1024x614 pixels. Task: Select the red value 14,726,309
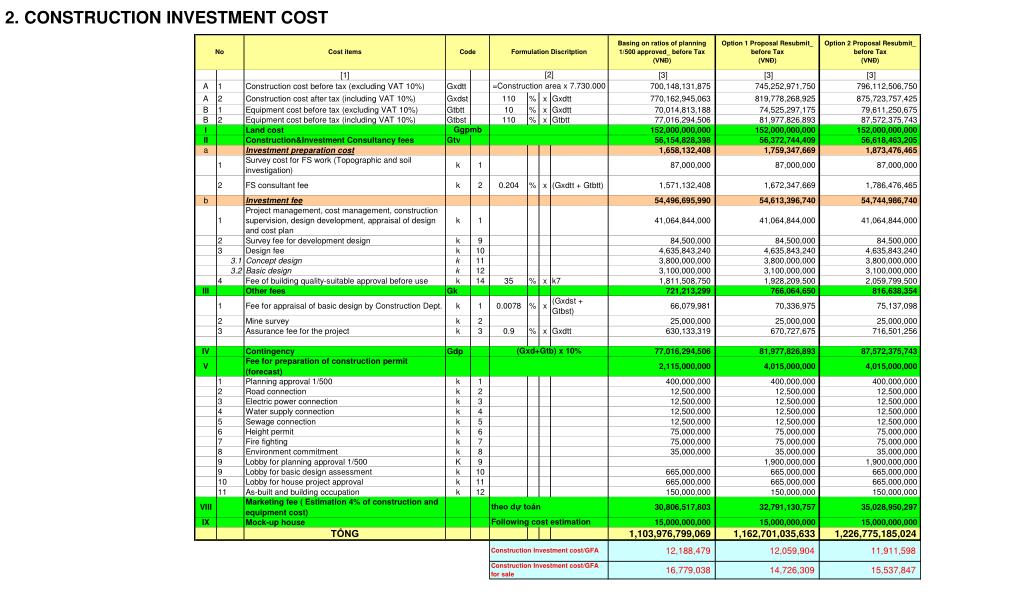tap(792, 570)
